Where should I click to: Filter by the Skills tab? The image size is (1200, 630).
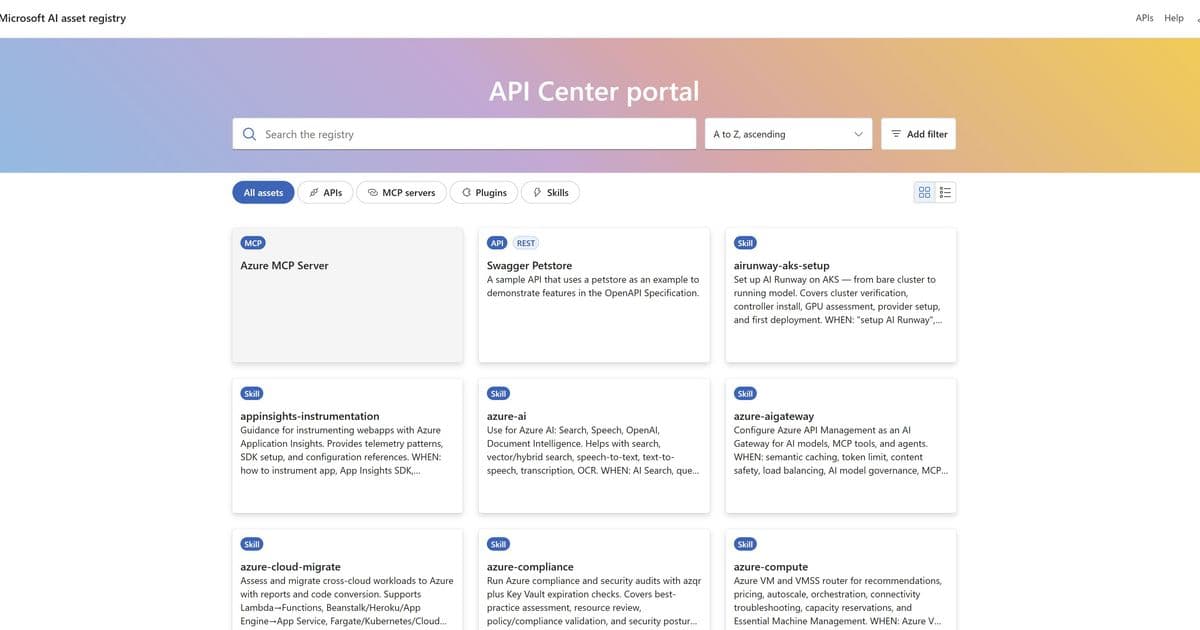point(550,192)
